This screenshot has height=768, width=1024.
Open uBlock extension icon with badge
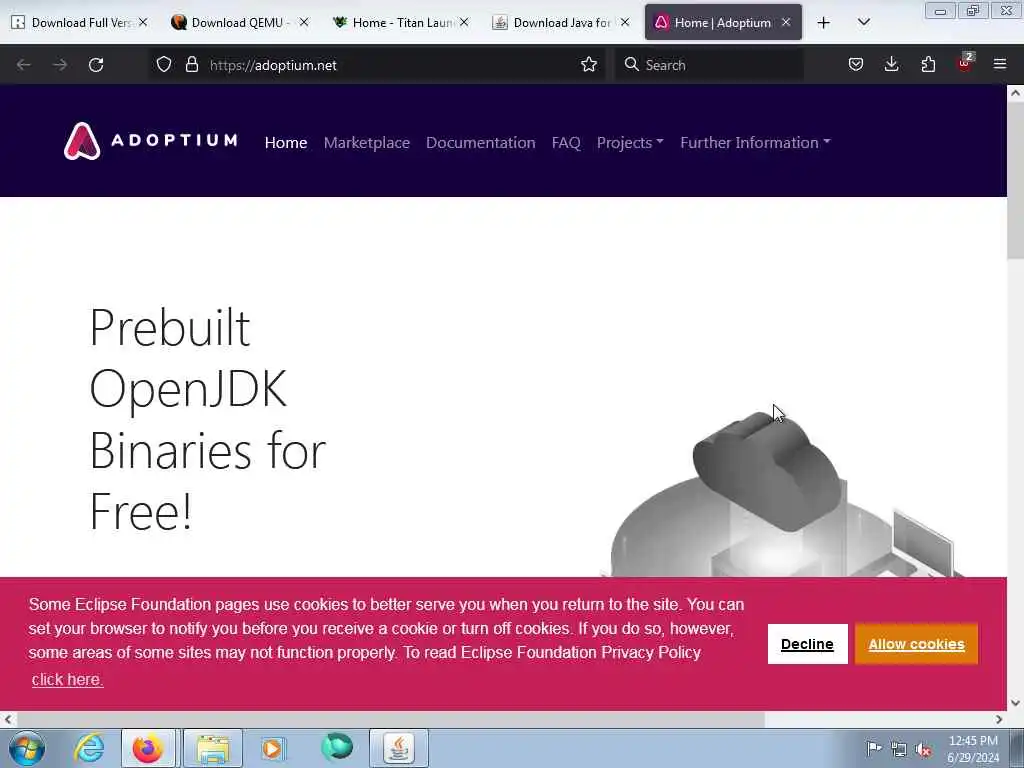[x=965, y=63]
